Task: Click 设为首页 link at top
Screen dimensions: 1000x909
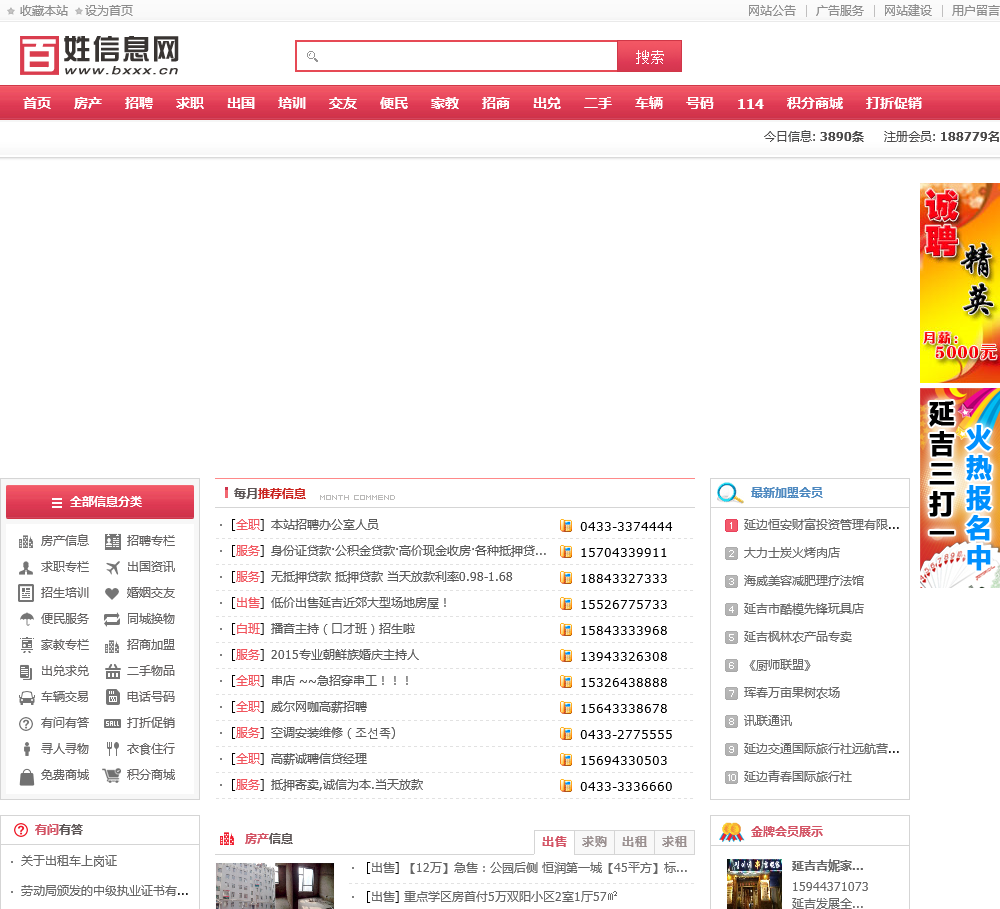Action: click(109, 11)
